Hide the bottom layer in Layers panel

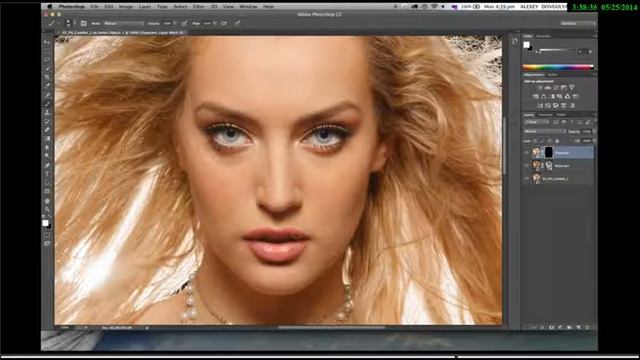click(527, 178)
